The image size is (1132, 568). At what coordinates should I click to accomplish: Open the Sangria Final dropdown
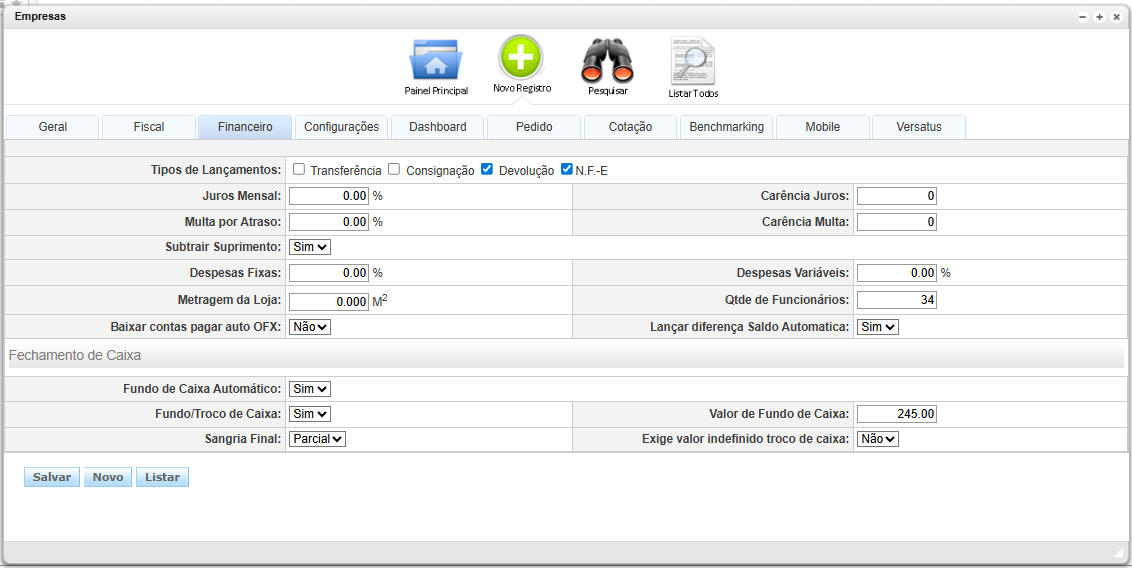[x=317, y=438]
